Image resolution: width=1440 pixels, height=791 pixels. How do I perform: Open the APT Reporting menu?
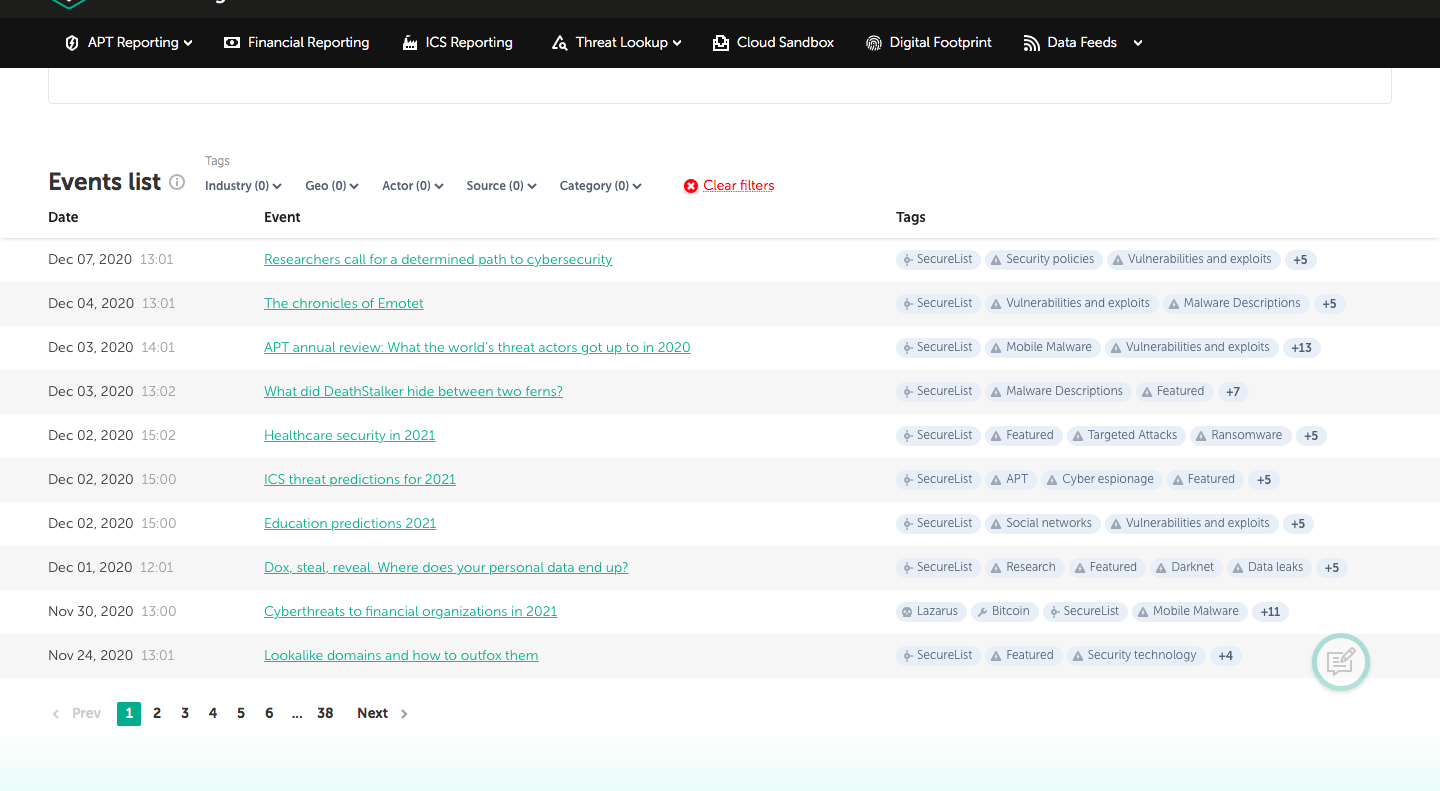tap(140, 43)
